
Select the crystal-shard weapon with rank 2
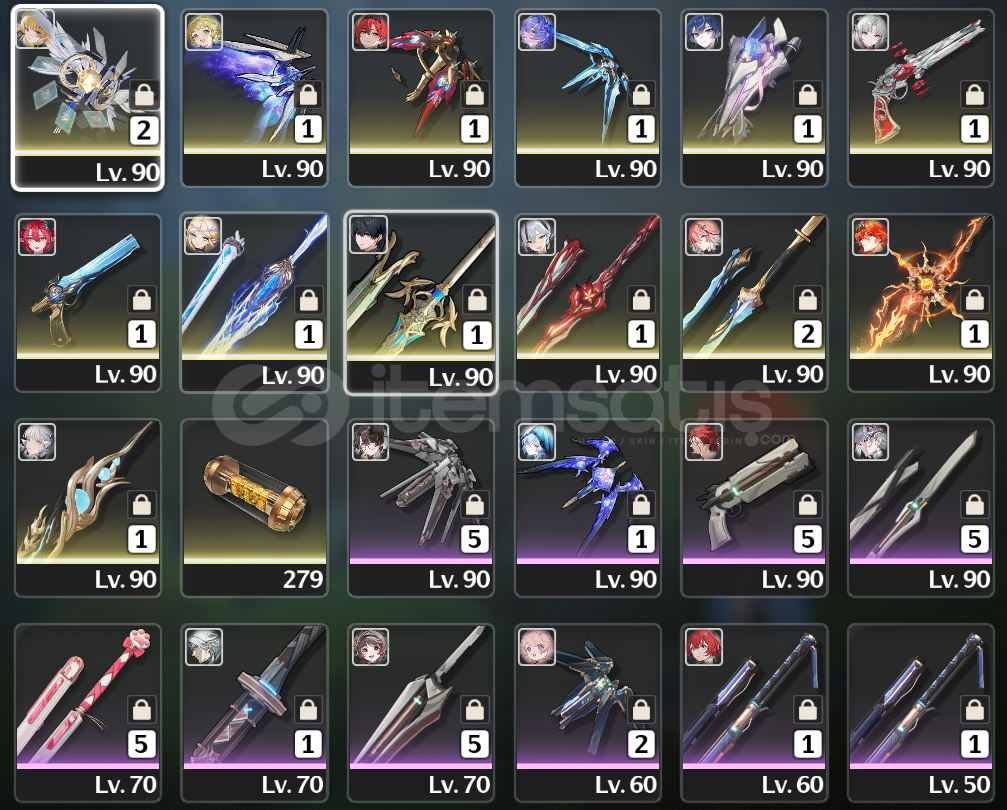pyautogui.click(x=87, y=98)
